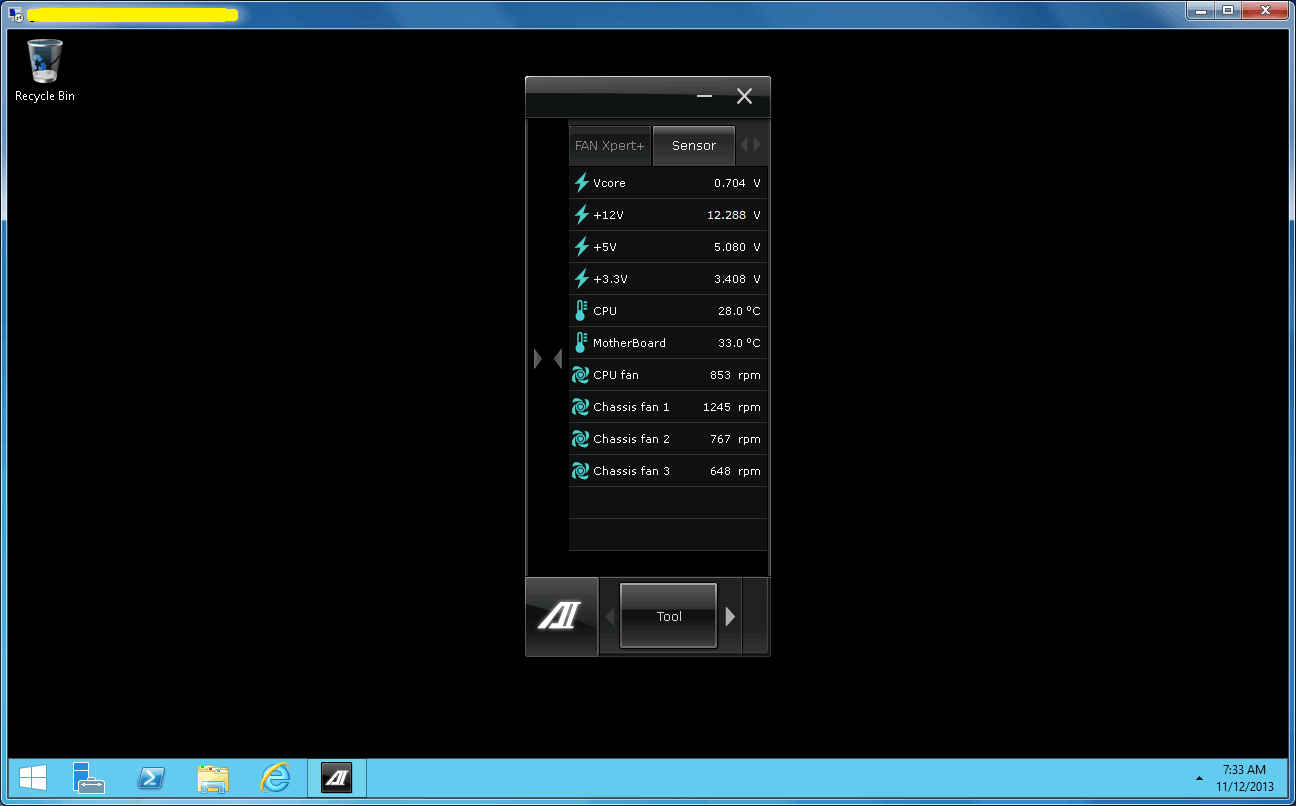Select the Chassis fan 1 label
1296x806 pixels.
tap(631, 407)
